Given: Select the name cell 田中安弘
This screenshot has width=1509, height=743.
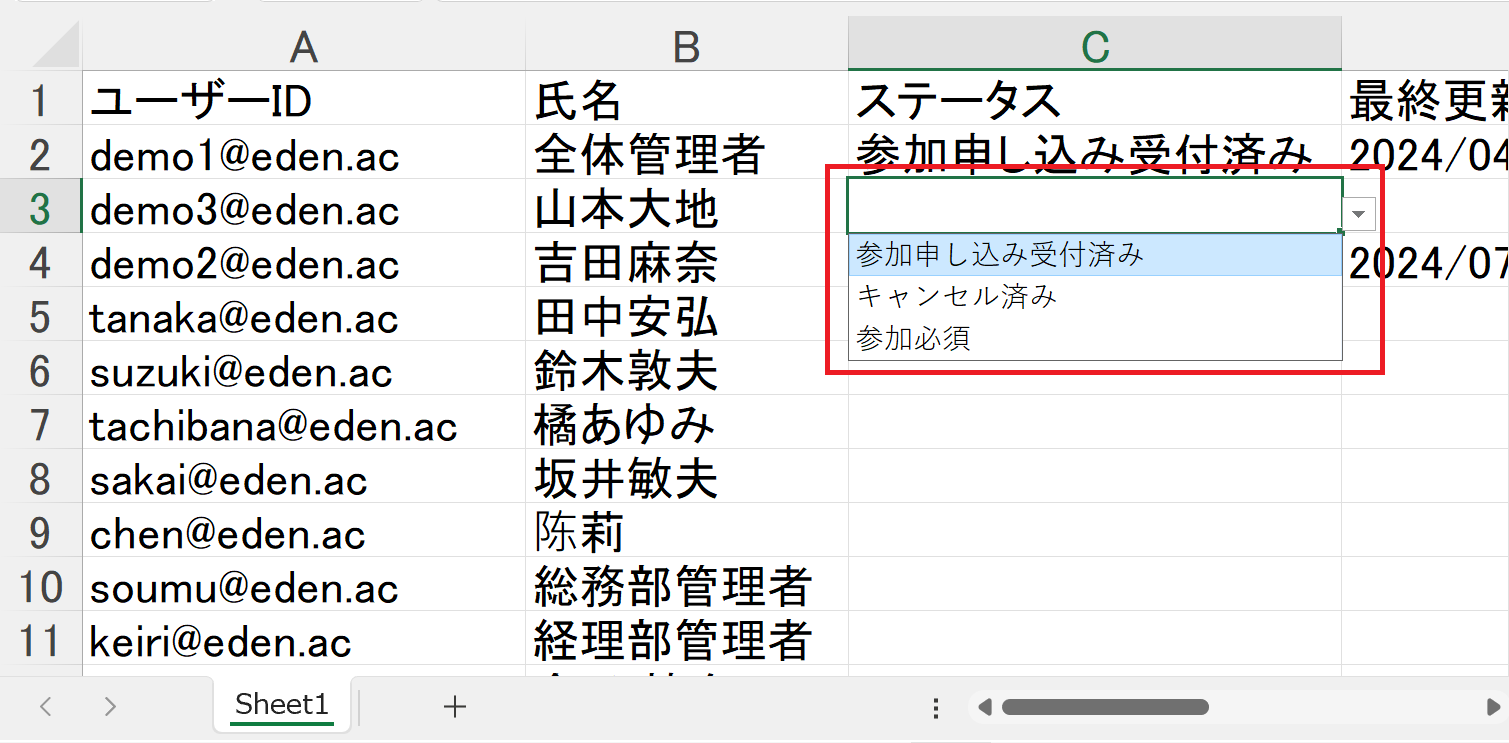Looking at the screenshot, I should point(686,314).
